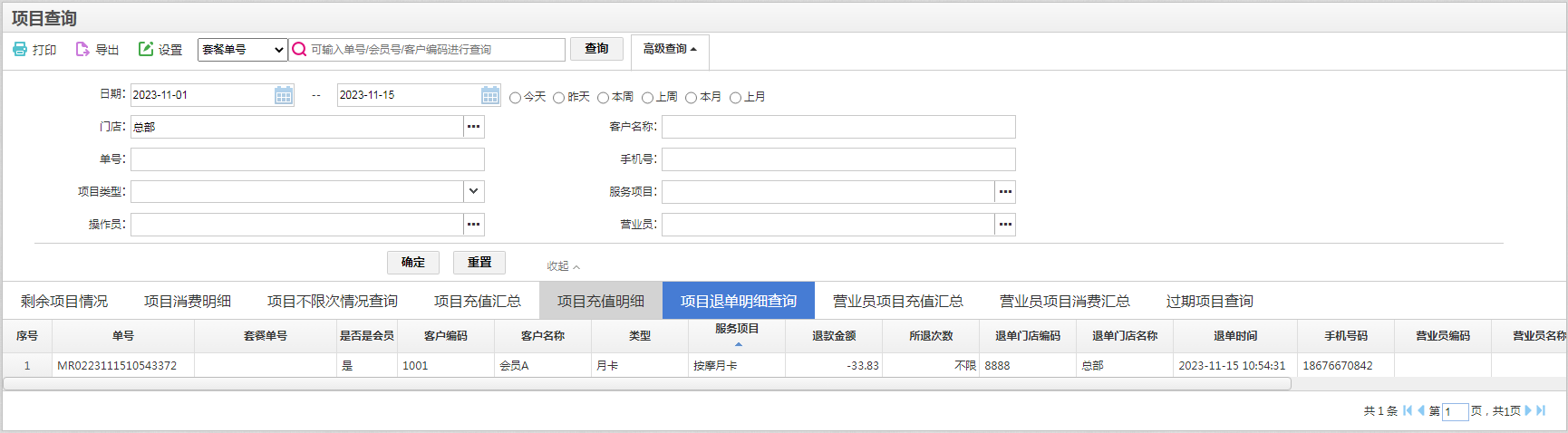Click the 退款金额 column header
Screen dimensions: 1568x433
pos(834,336)
